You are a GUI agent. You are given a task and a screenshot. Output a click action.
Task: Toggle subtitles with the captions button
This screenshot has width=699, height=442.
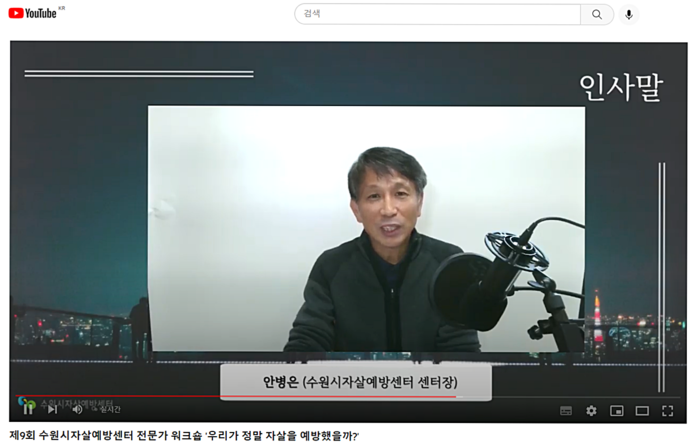(x=566, y=410)
